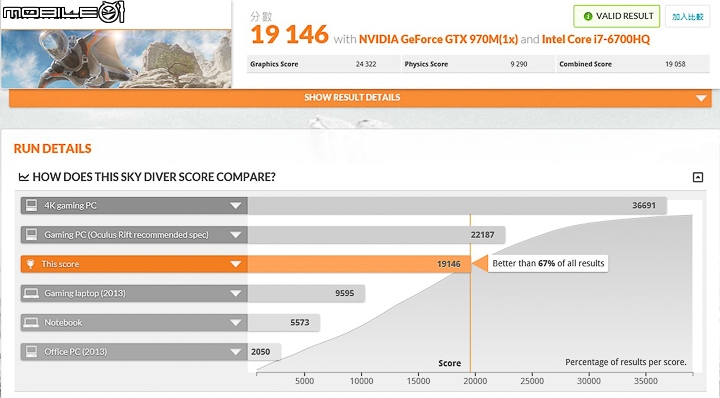Click the 4K gaming PC monitor icon
Viewport: 720px width, 398px height.
[31, 205]
